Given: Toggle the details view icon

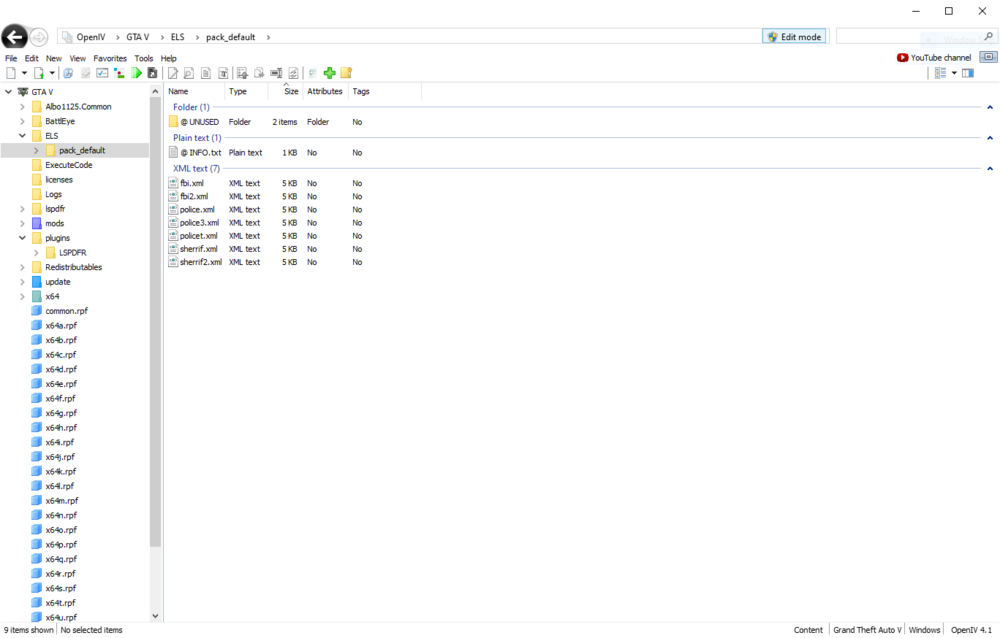Looking at the screenshot, I should tap(940, 72).
